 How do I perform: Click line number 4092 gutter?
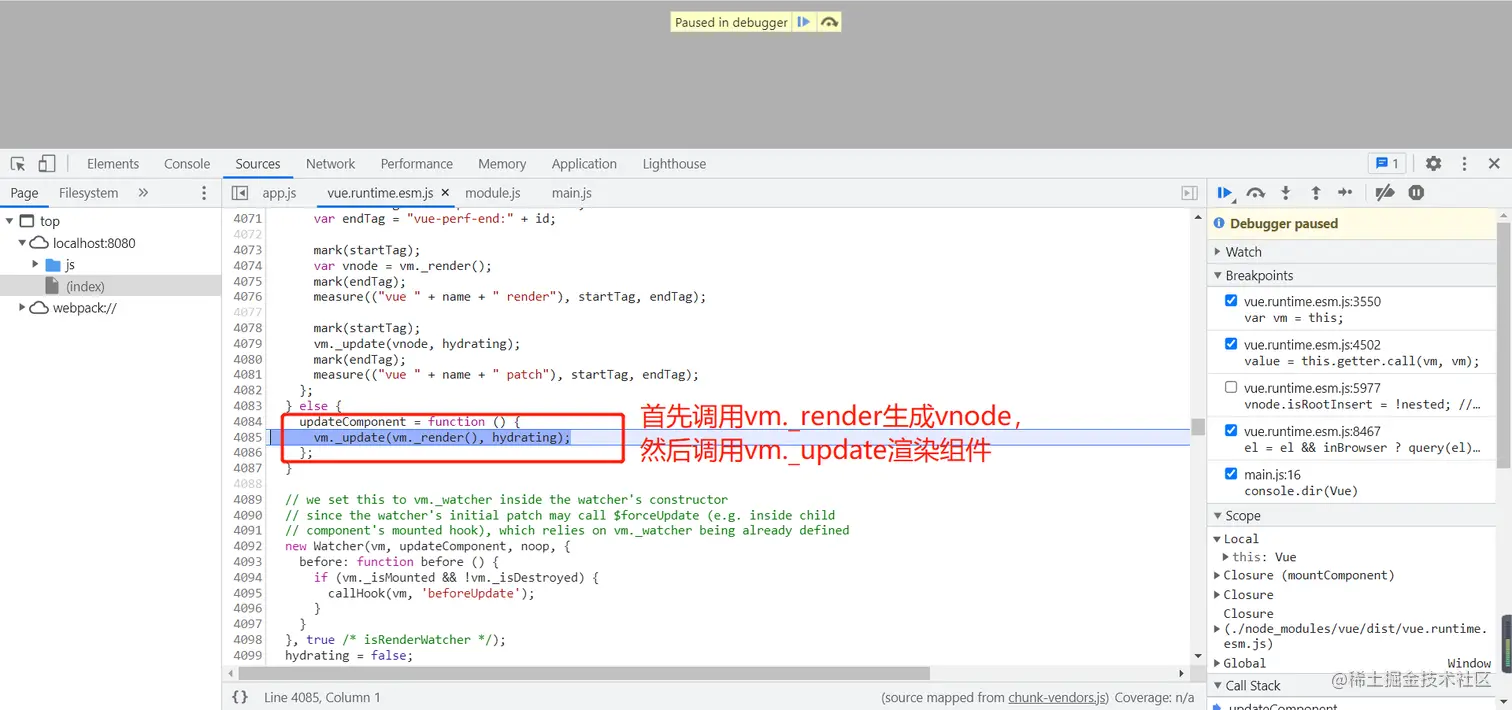click(x=247, y=546)
